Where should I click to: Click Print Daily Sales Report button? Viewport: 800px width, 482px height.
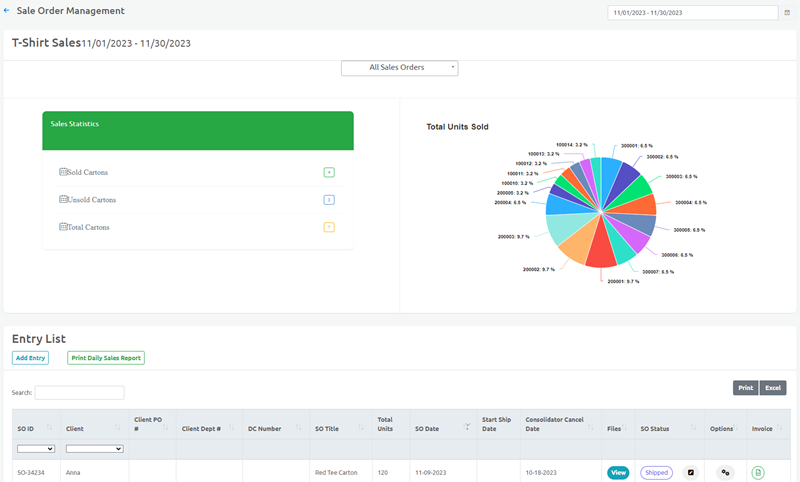click(106, 358)
